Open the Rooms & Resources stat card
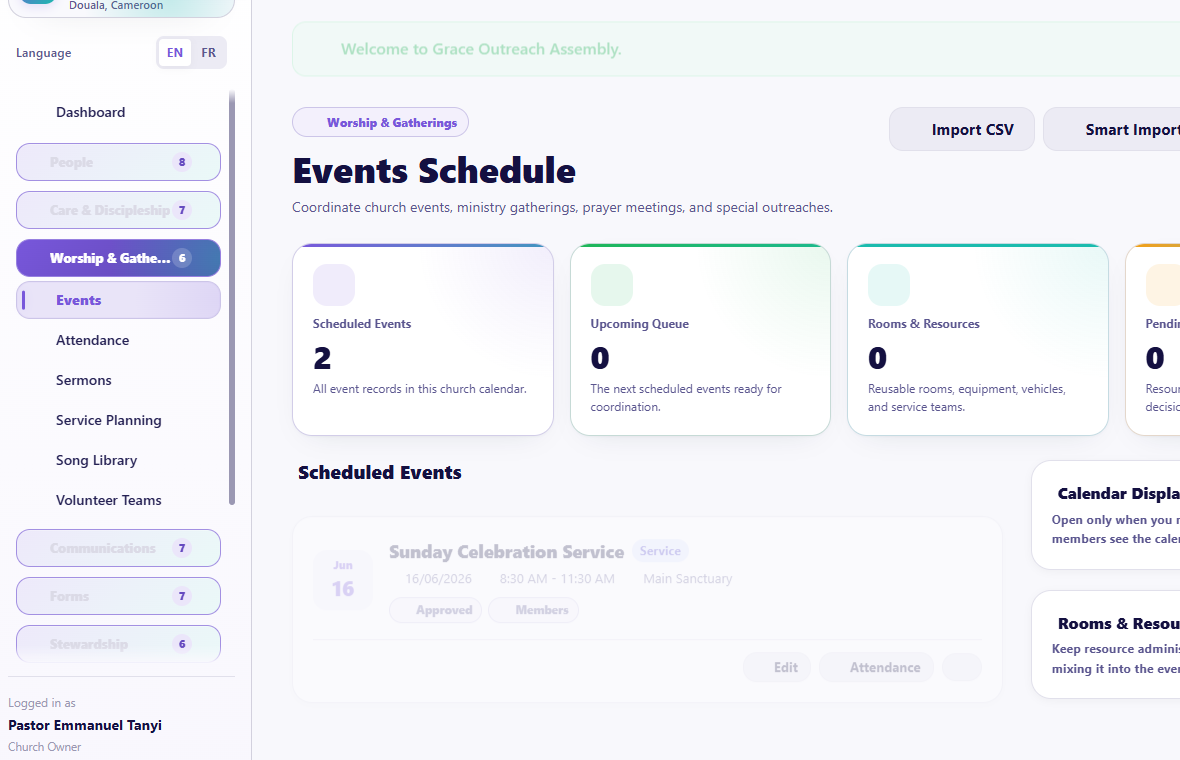 (978, 339)
